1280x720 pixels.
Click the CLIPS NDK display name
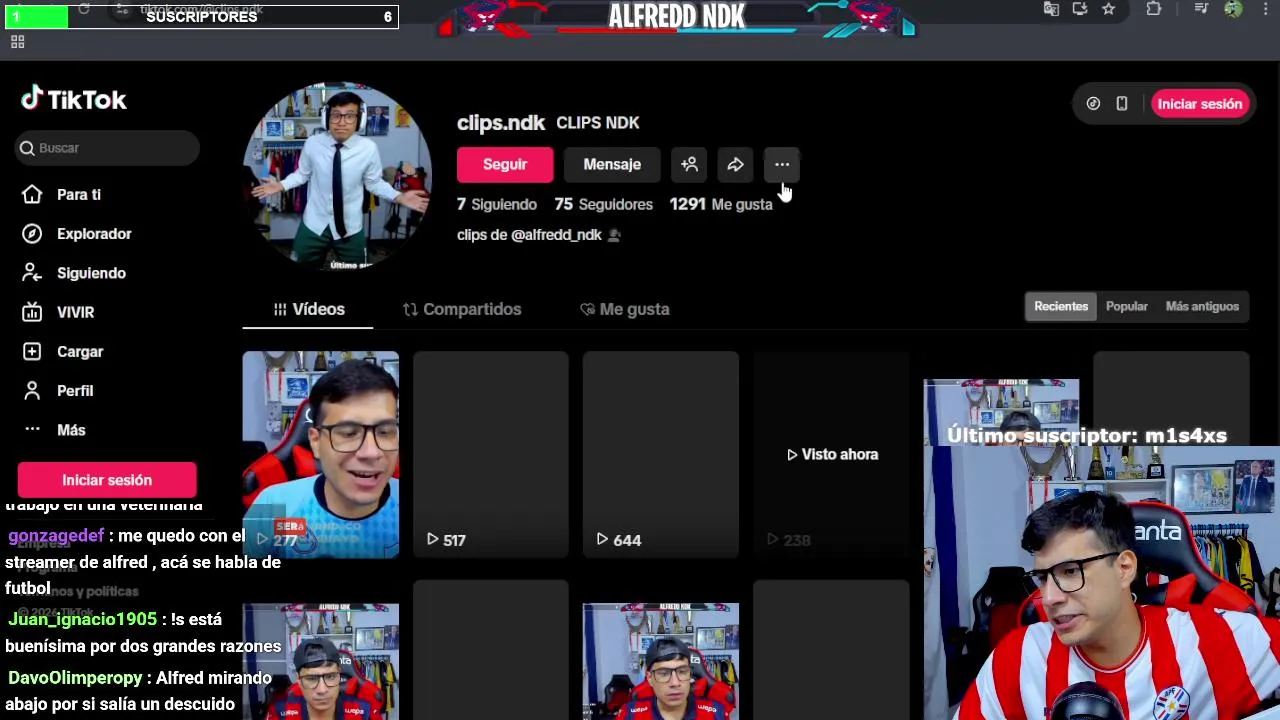(597, 123)
